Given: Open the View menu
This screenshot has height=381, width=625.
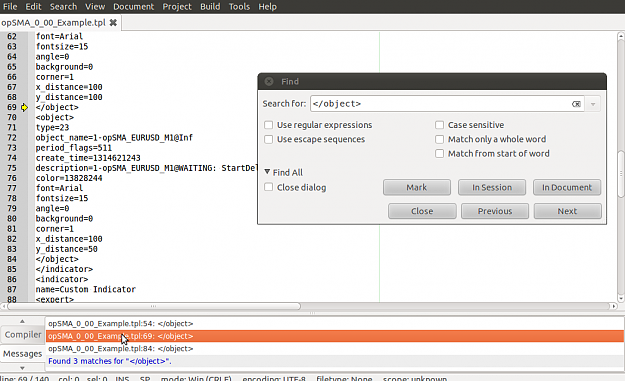Looking at the screenshot, I should tap(95, 6).
